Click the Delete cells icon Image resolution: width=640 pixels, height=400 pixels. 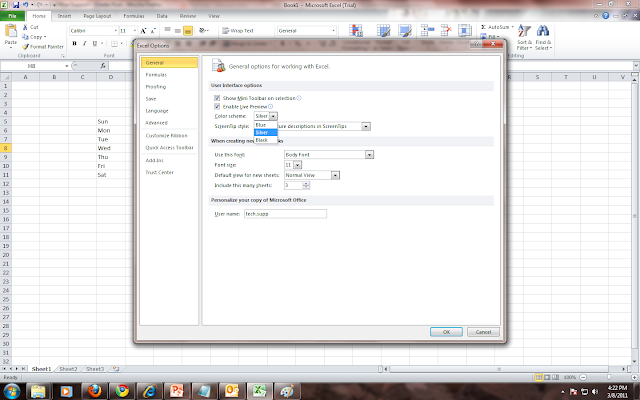point(446,31)
